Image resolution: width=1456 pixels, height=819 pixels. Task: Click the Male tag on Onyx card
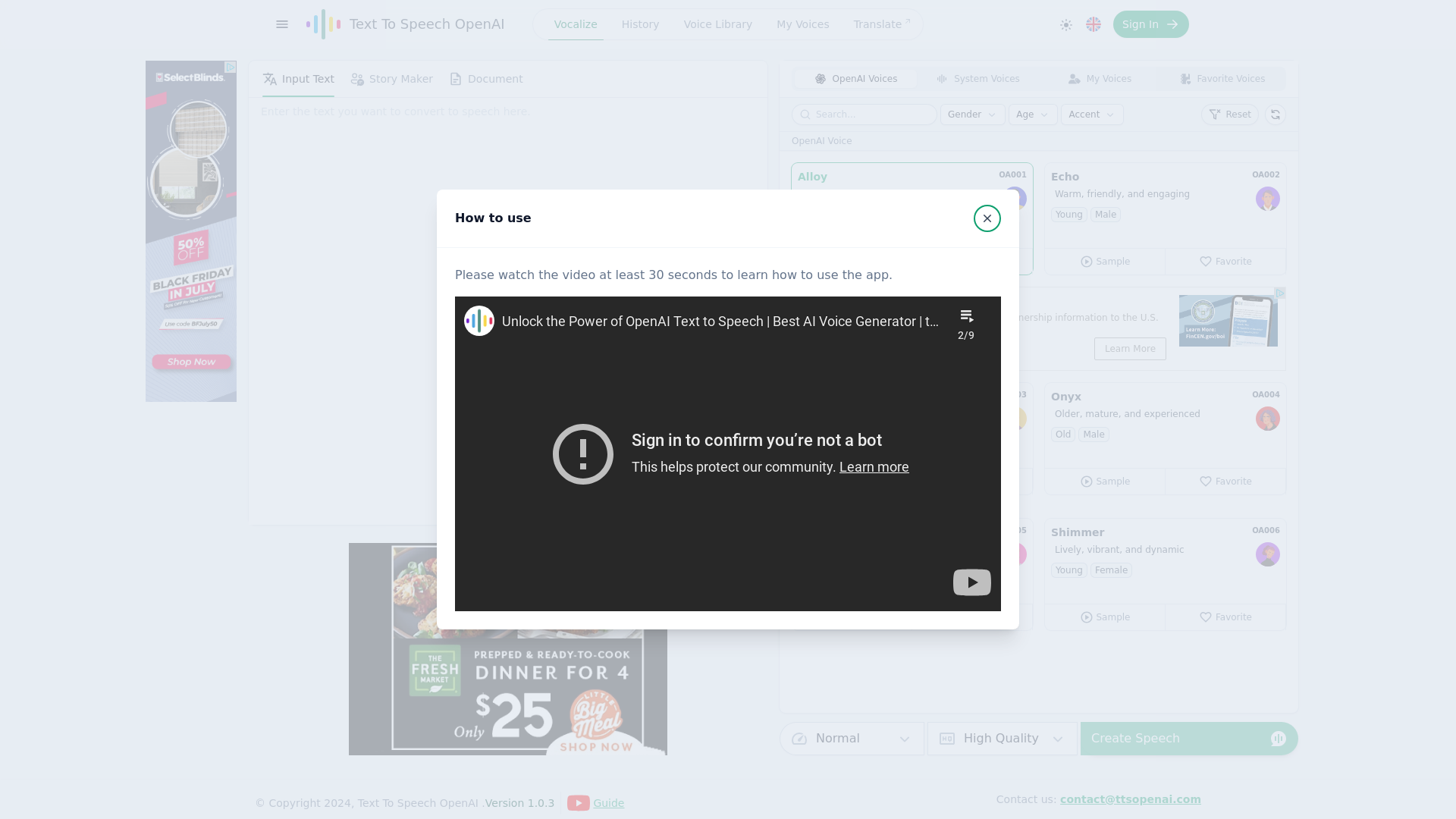coord(1094,435)
